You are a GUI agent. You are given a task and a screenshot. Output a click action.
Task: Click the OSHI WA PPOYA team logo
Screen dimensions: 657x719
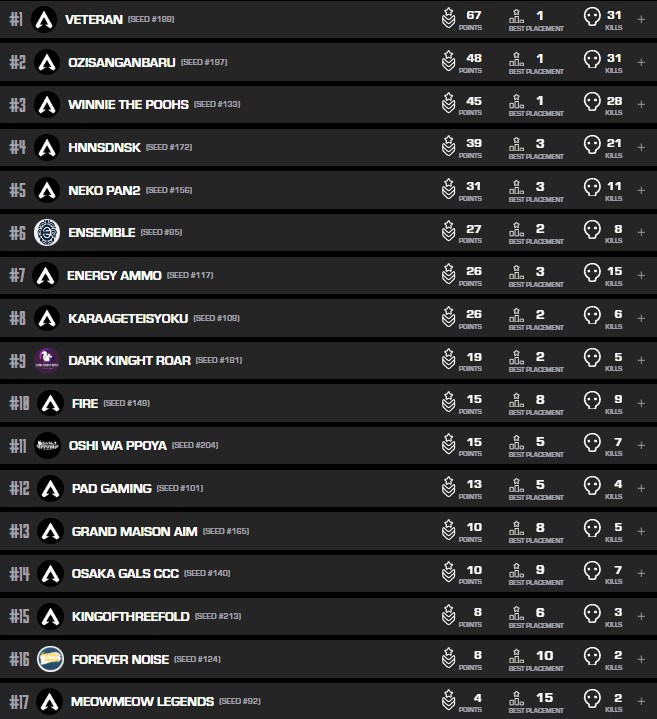coord(48,445)
